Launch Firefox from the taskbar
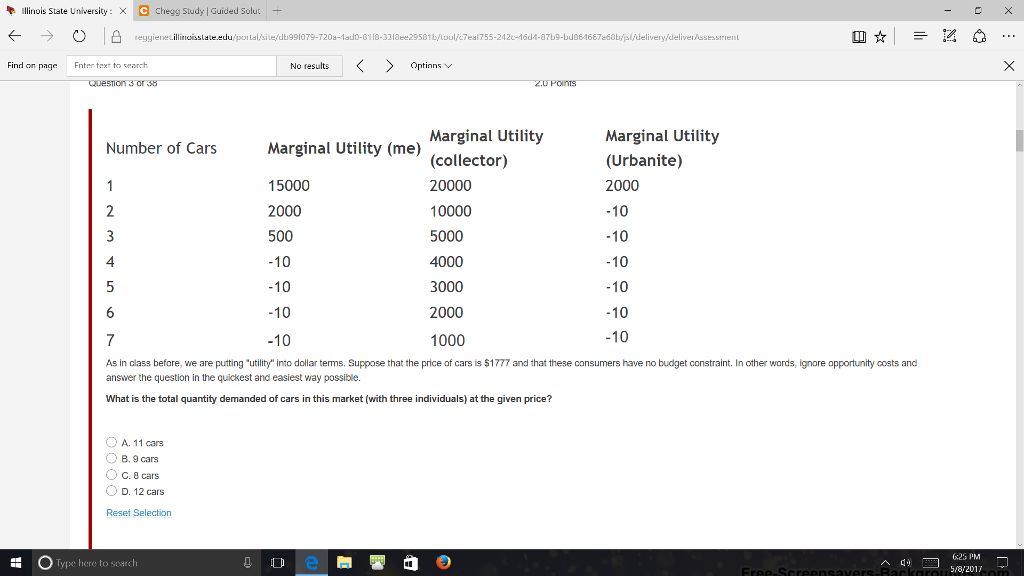The height and width of the screenshot is (576, 1024). pyautogui.click(x=443, y=563)
